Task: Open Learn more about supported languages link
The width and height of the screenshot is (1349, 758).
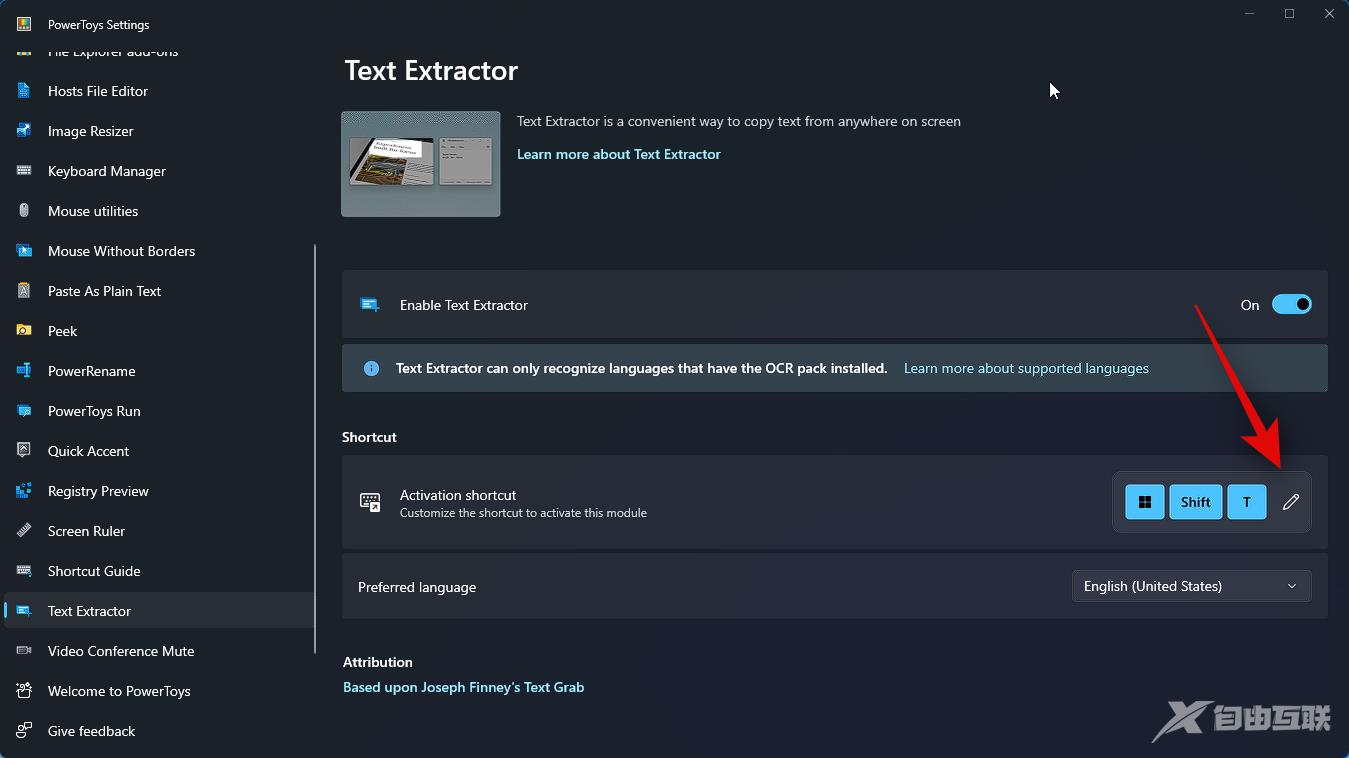Action: point(1026,368)
